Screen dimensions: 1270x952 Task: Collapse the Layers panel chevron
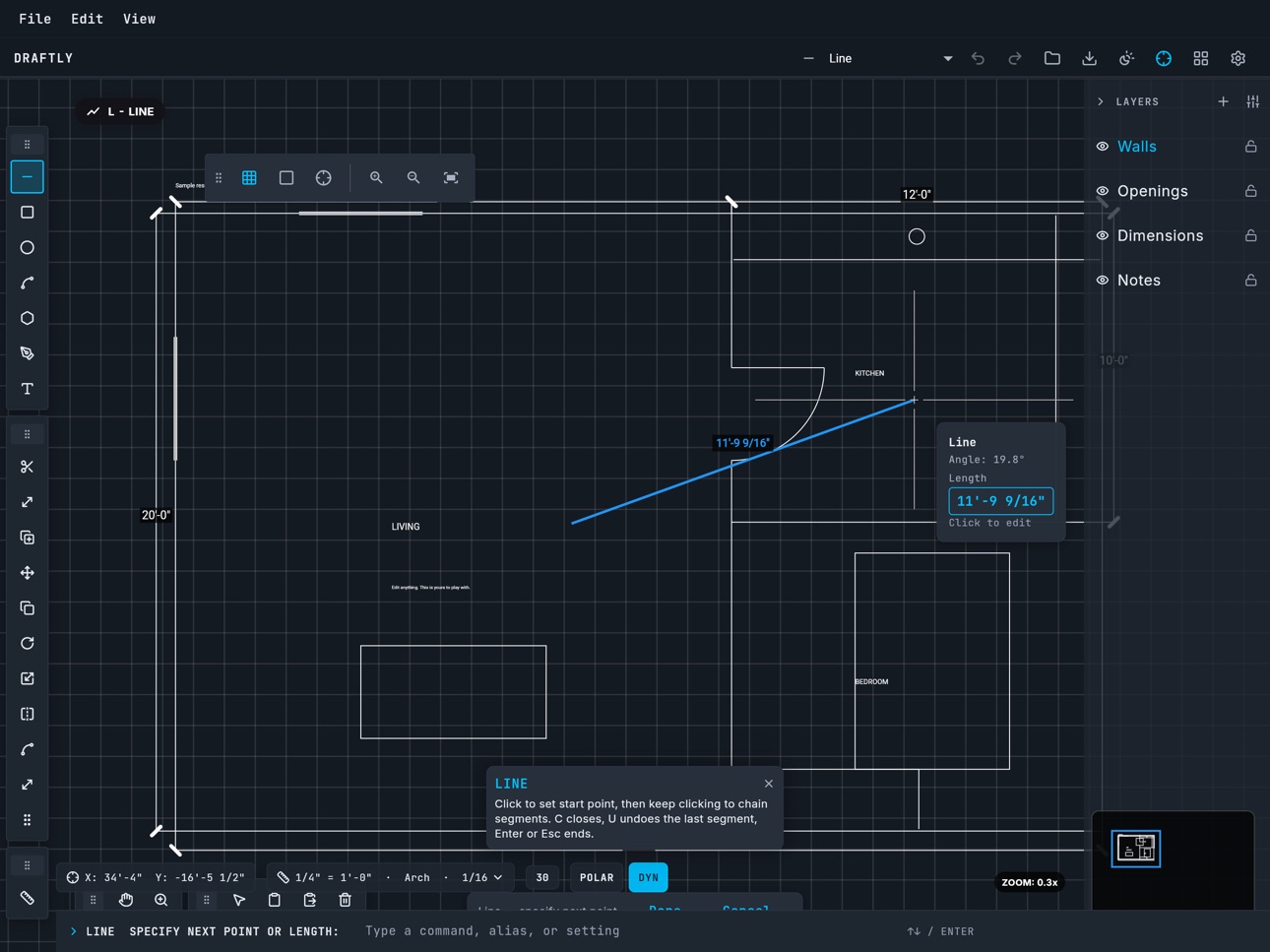[1101, 101]
